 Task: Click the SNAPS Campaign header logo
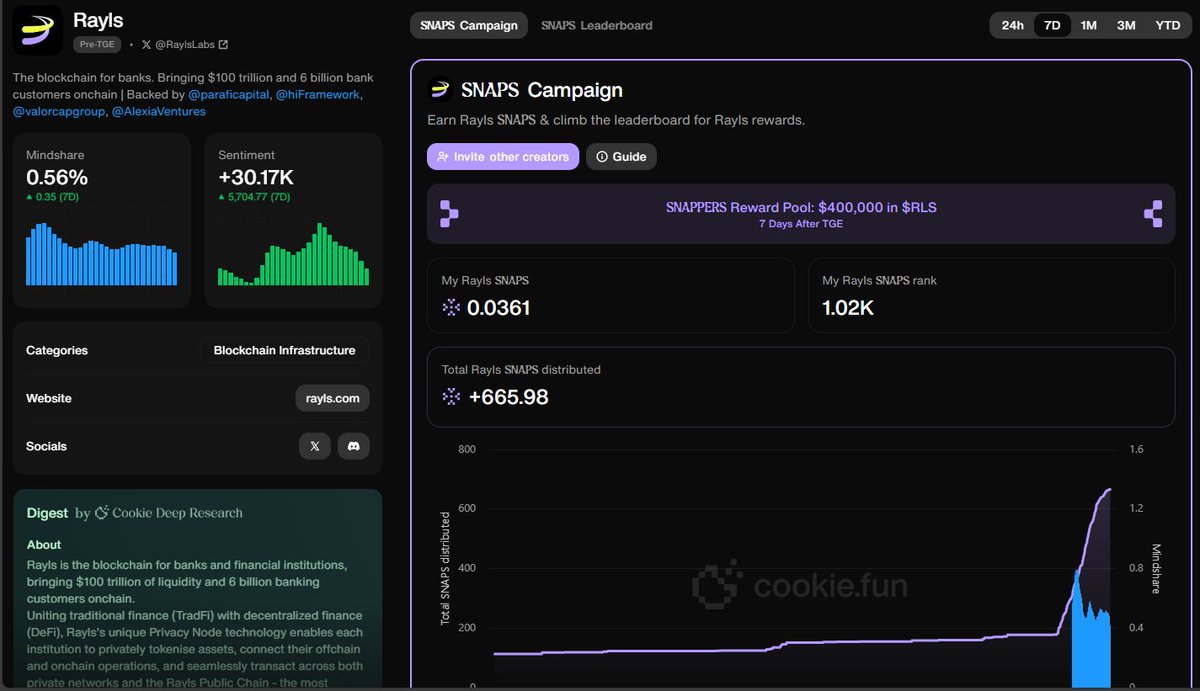[440, 90]
